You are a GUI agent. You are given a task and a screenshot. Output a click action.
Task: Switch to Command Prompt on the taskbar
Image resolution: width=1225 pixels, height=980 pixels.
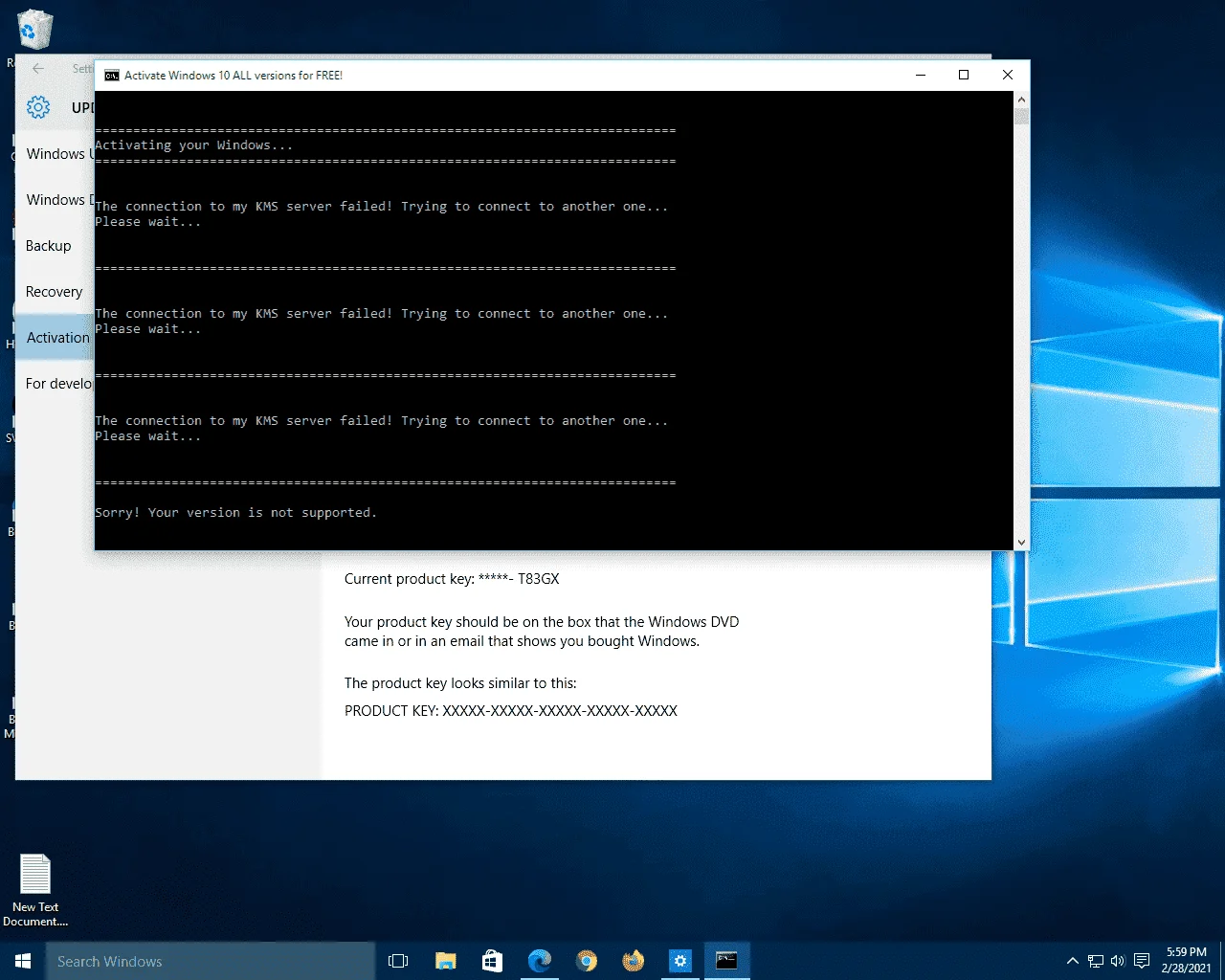click(x=726, y=961)
